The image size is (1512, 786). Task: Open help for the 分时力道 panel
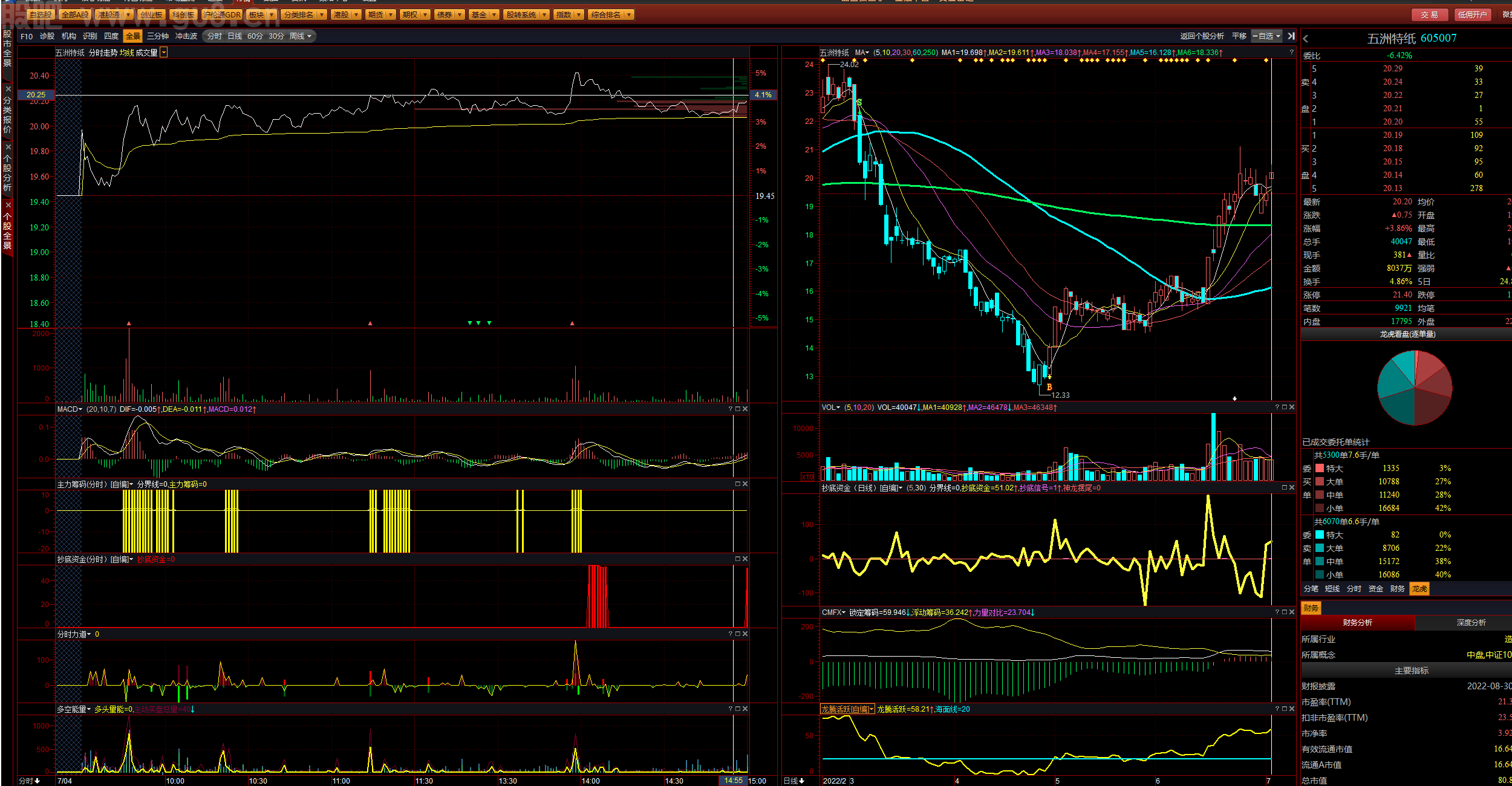click(731, 634)
